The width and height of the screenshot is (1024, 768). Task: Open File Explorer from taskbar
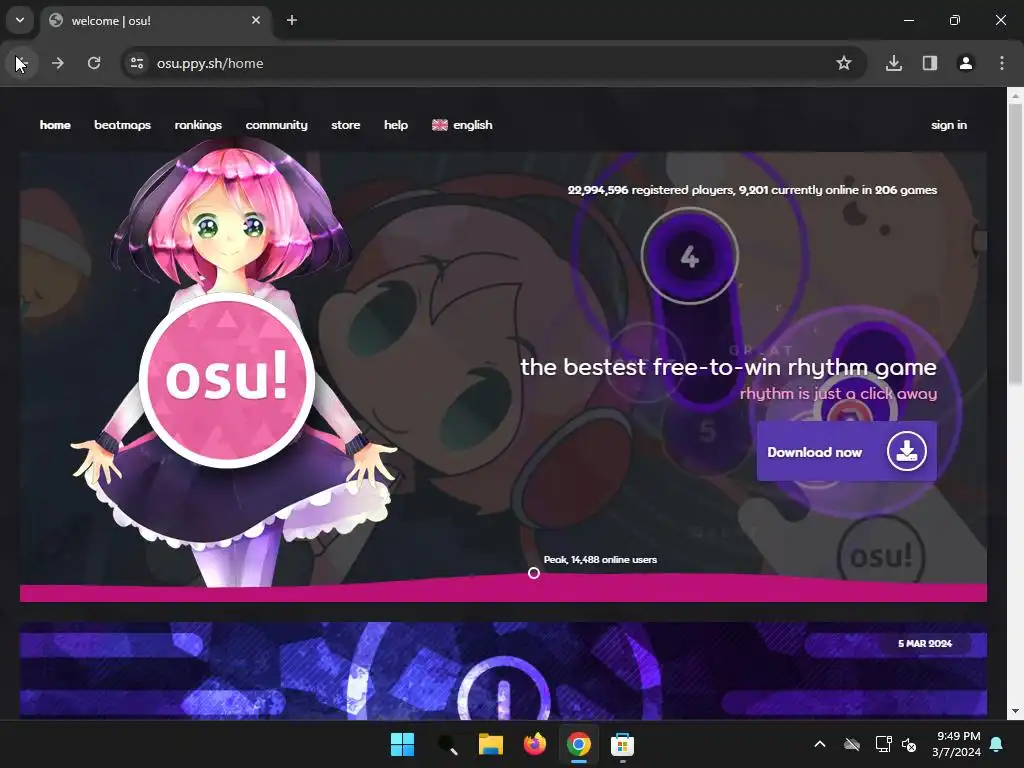[490, 744]
